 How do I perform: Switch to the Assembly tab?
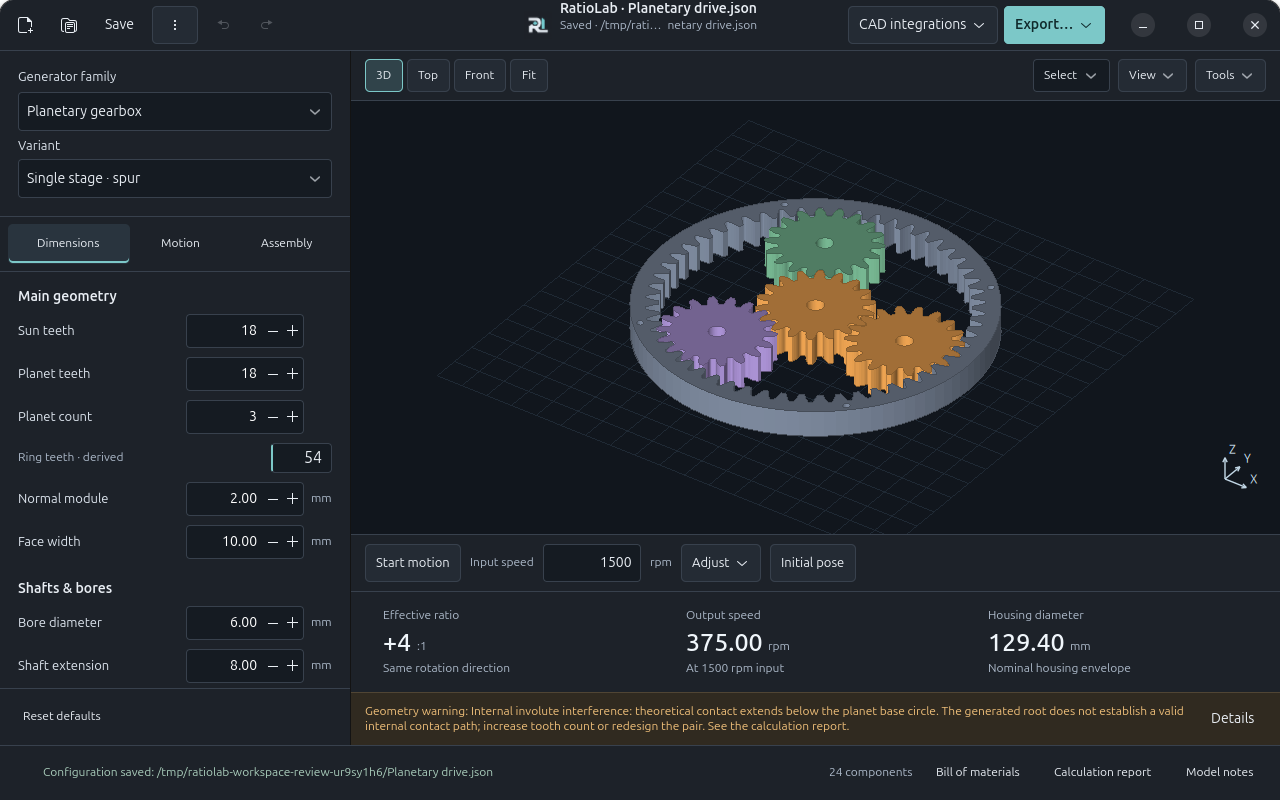coord(287,243)
